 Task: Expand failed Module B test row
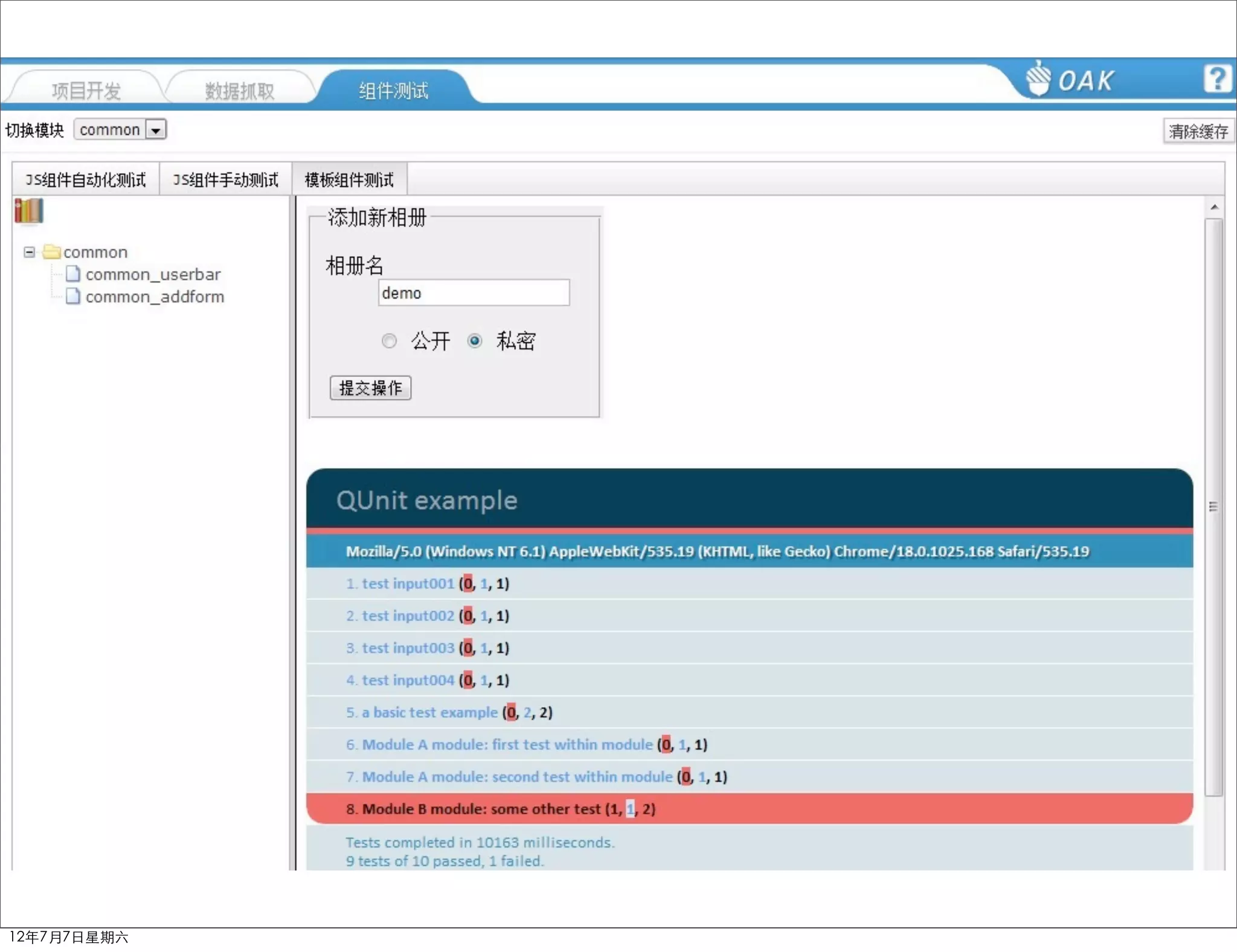[481, 809]
